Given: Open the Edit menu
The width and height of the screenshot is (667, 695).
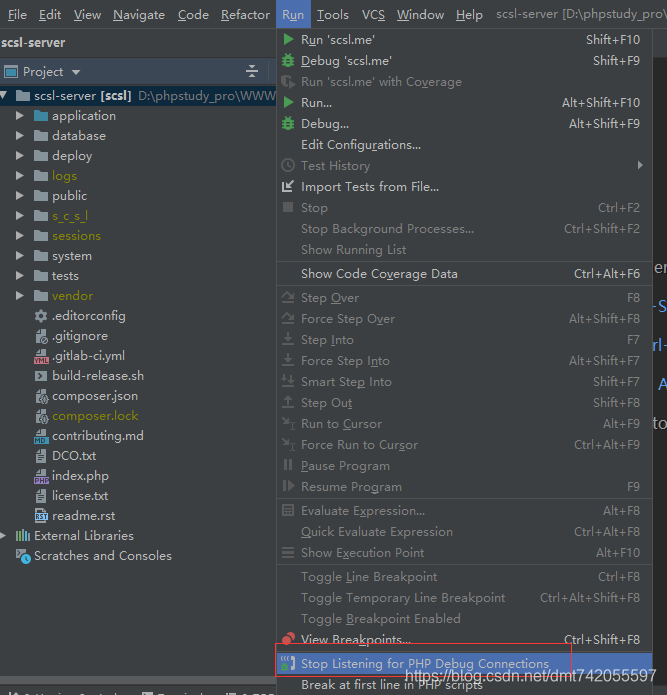Looking at the screenshot, I should [50, 15].
